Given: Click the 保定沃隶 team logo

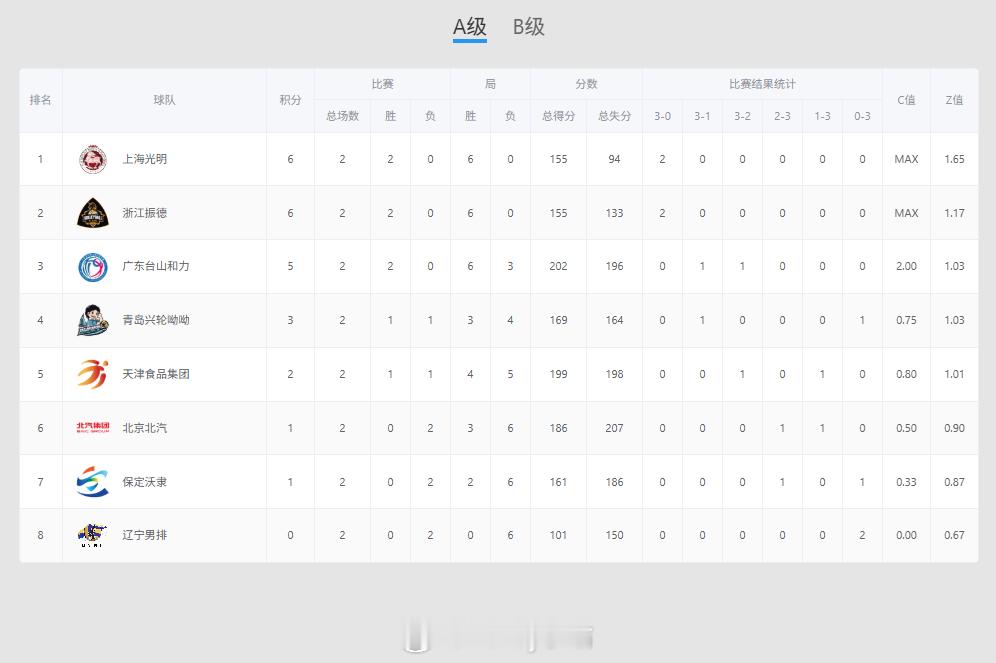Looking at the screenshot, I should (x=93, y=482).
